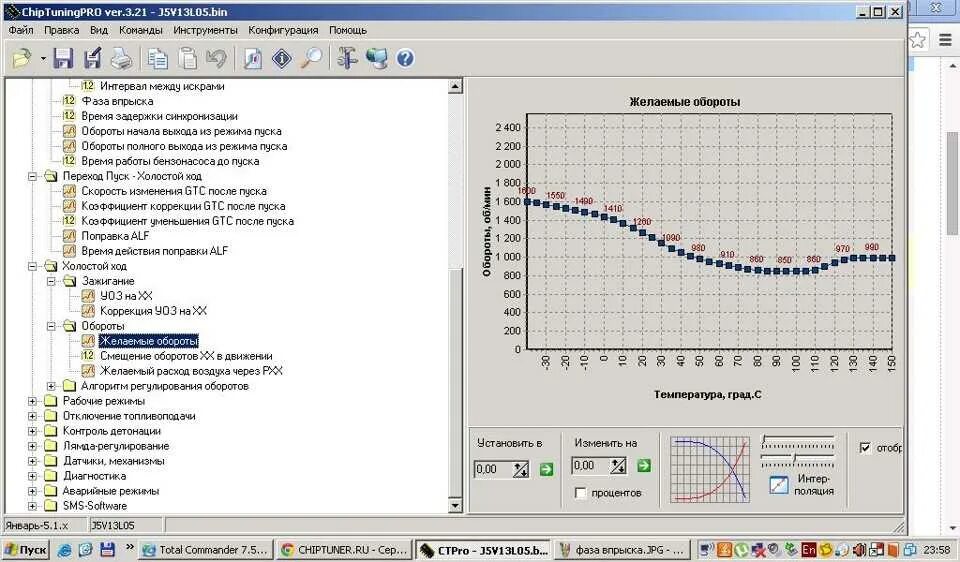
Task: Select Время работы бензонасоса до пуска
Action: [x=170, y=161]
